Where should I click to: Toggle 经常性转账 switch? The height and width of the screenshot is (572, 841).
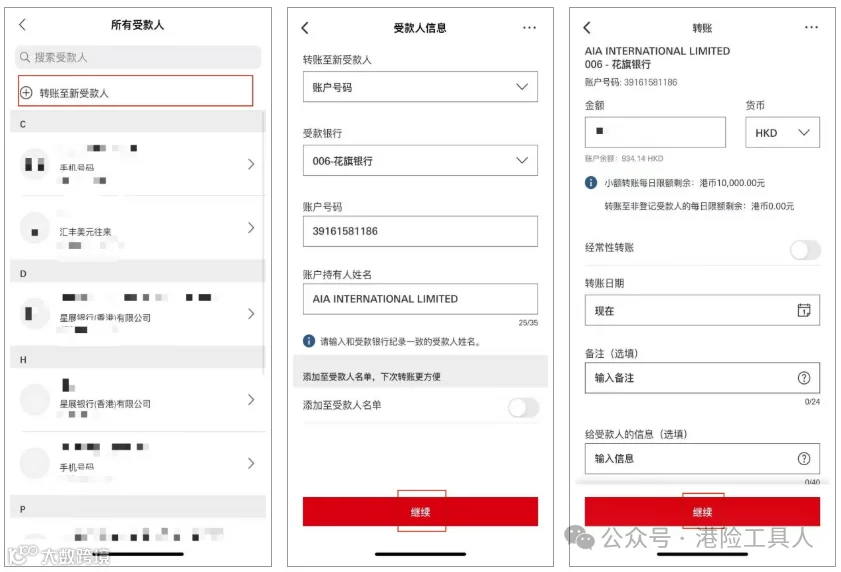(805, 250)
